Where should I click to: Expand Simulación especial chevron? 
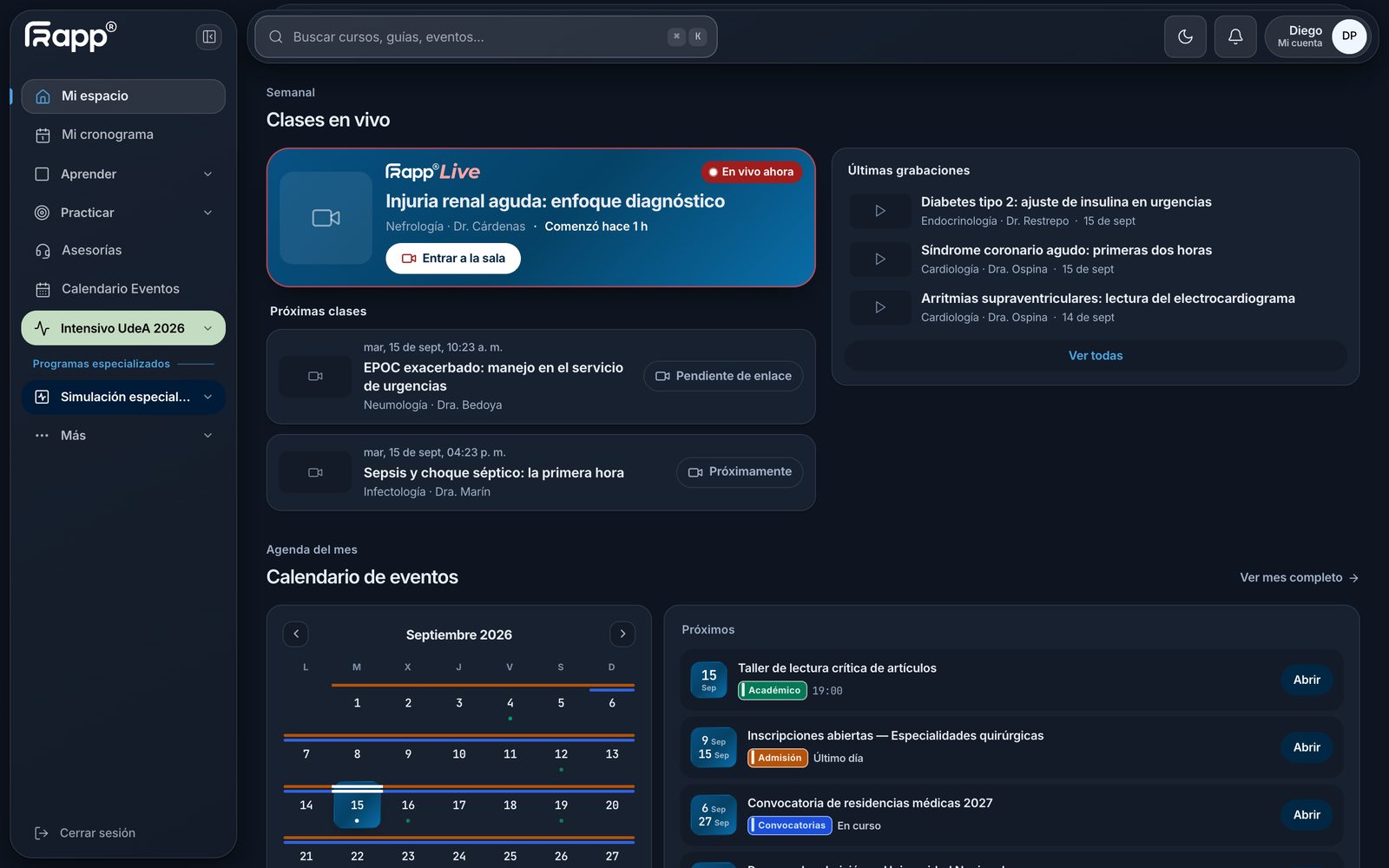tap(207, 397)
